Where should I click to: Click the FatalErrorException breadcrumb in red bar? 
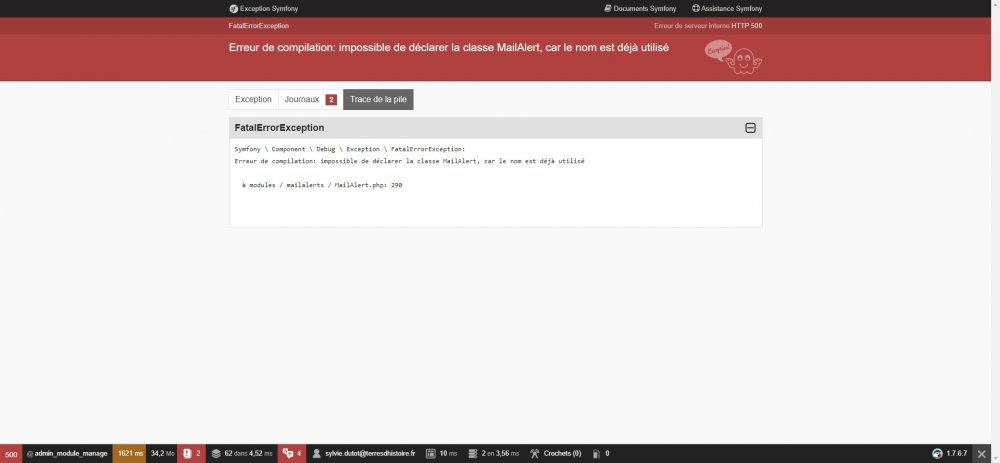click(x=259, y=26)
